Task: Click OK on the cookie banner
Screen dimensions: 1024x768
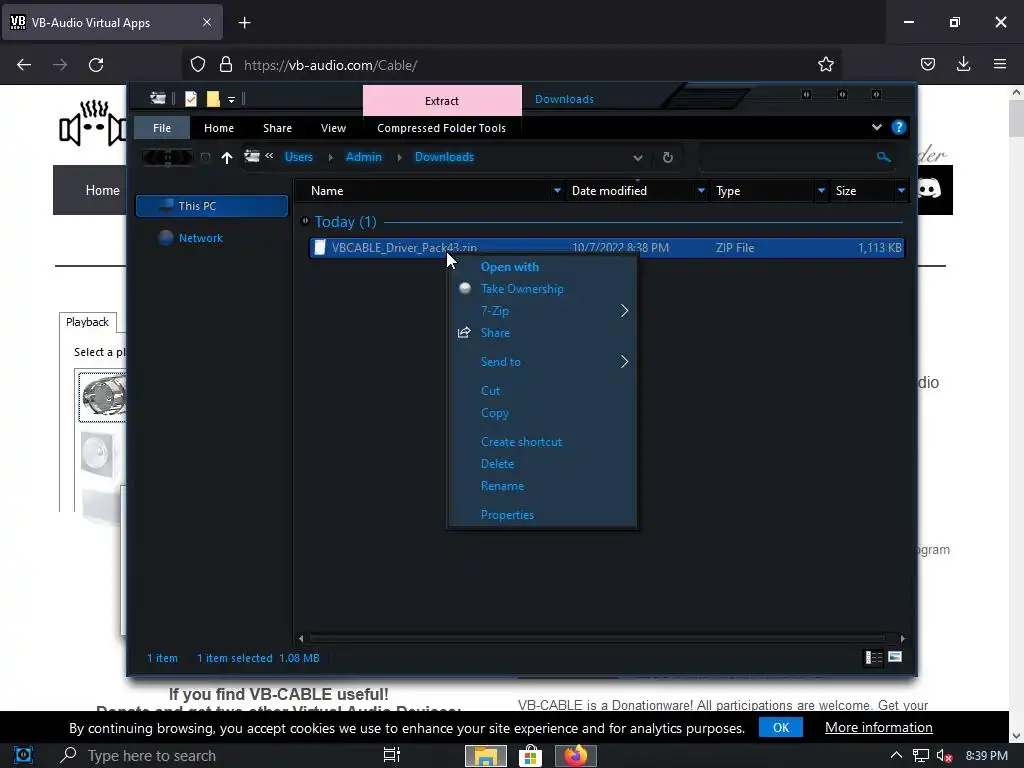Action: click(780, 728)
